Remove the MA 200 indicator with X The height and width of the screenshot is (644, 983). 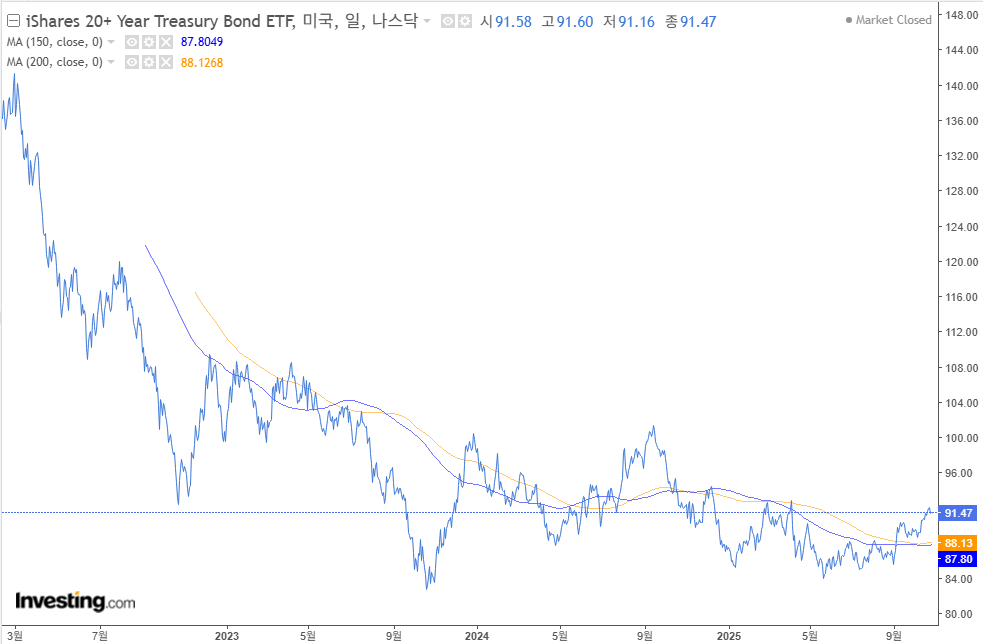166,62
